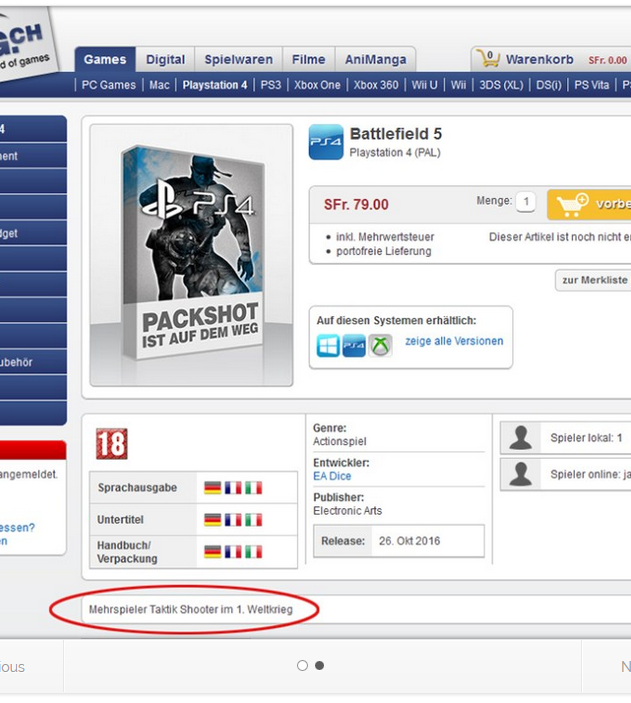Click the PS4 platform icon beside Battlefield 5 title
This screenshot has width=631, height=703.
tap(326, 142)
